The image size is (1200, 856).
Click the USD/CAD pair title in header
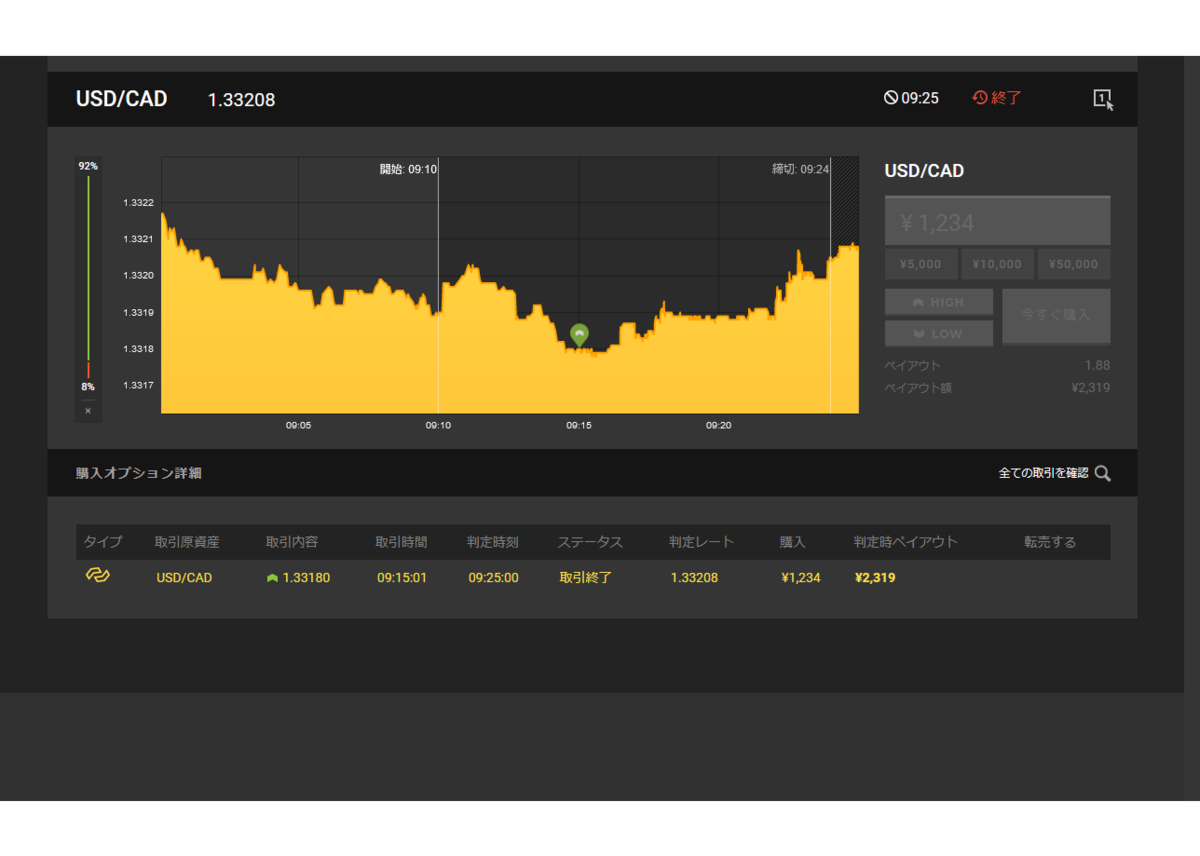tap(122, 99)
